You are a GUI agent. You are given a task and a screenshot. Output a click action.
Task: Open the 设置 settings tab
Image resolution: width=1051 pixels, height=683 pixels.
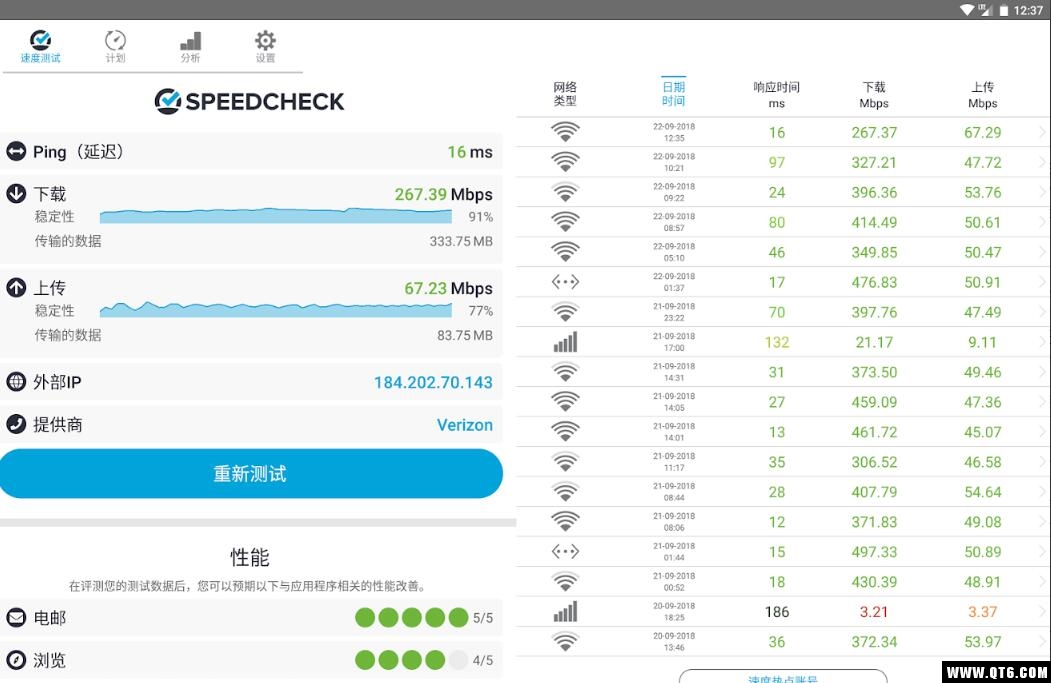point(265,46)
